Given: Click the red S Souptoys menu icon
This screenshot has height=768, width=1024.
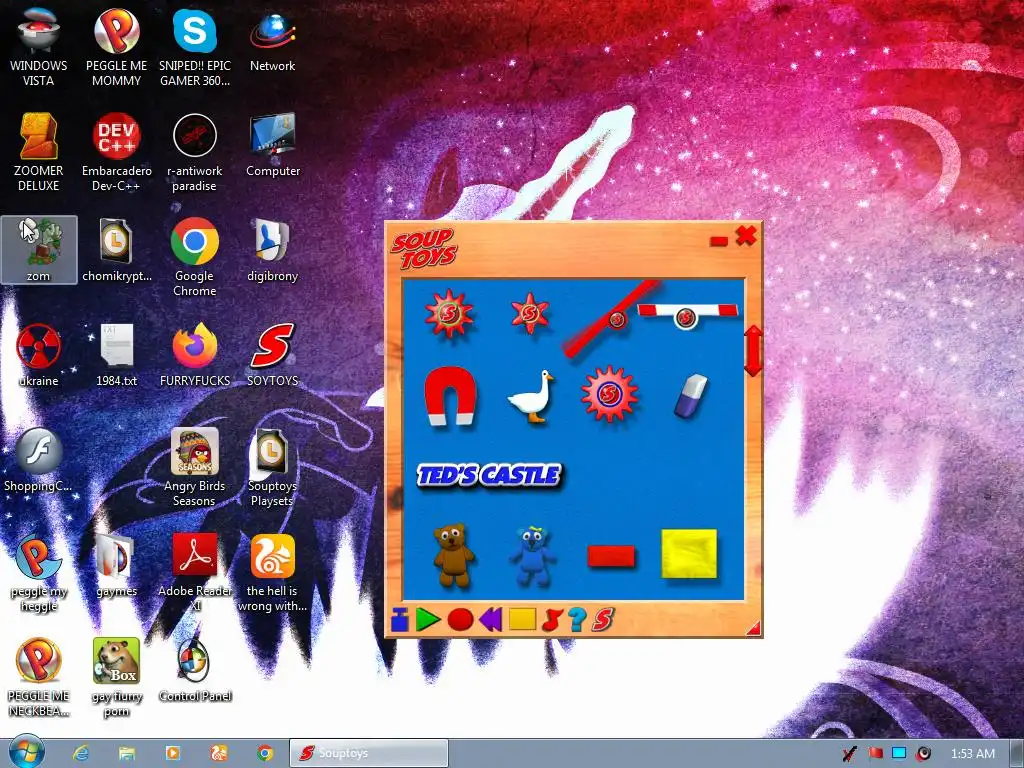Looking at the screenshot, I should pyautogui.click(x=602, y=619).
